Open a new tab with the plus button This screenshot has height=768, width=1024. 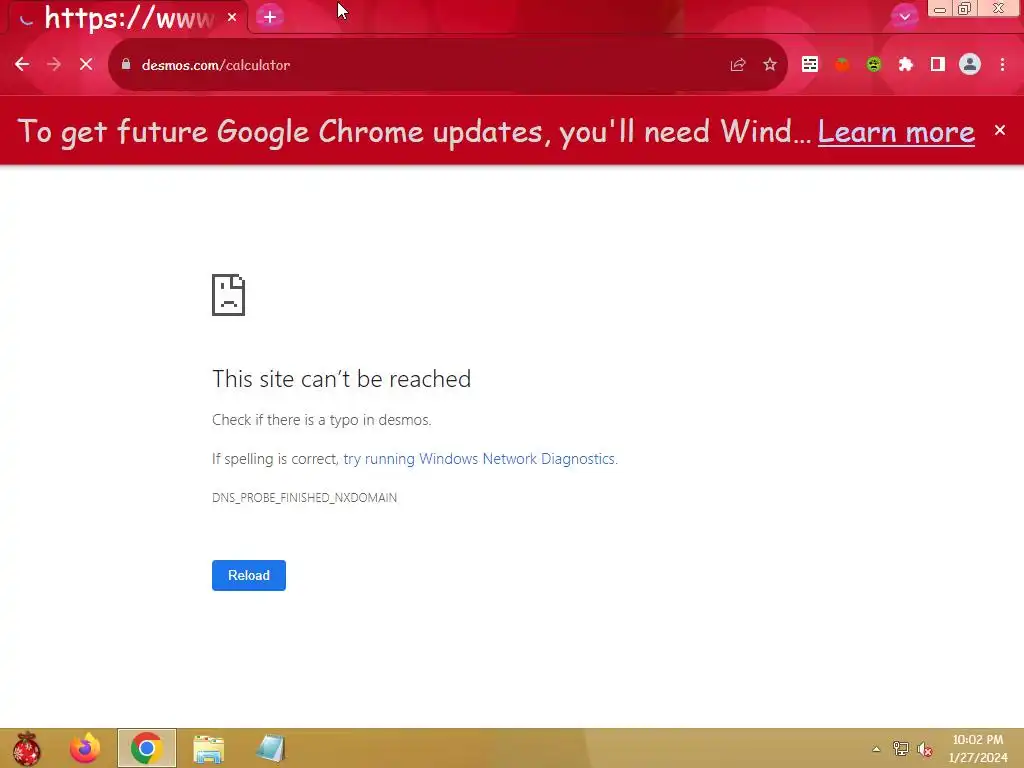(270, 17)
